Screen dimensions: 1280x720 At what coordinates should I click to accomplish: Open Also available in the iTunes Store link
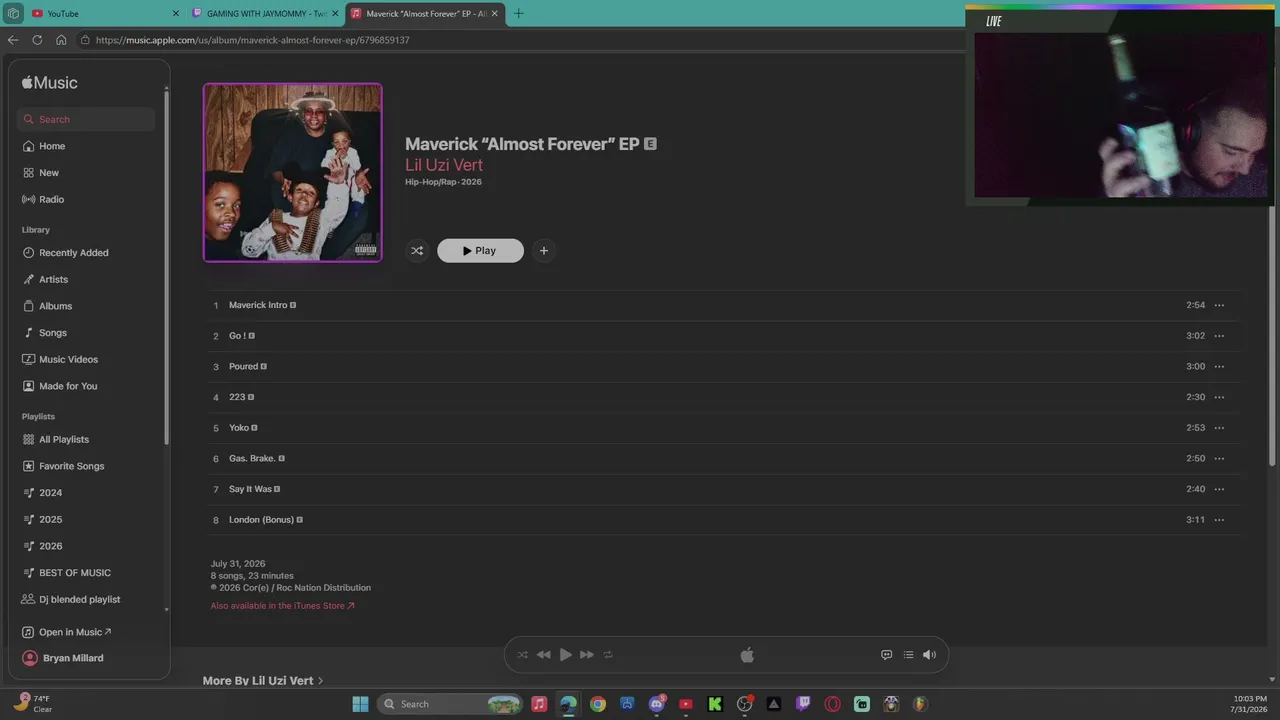(x=283, y=606)
